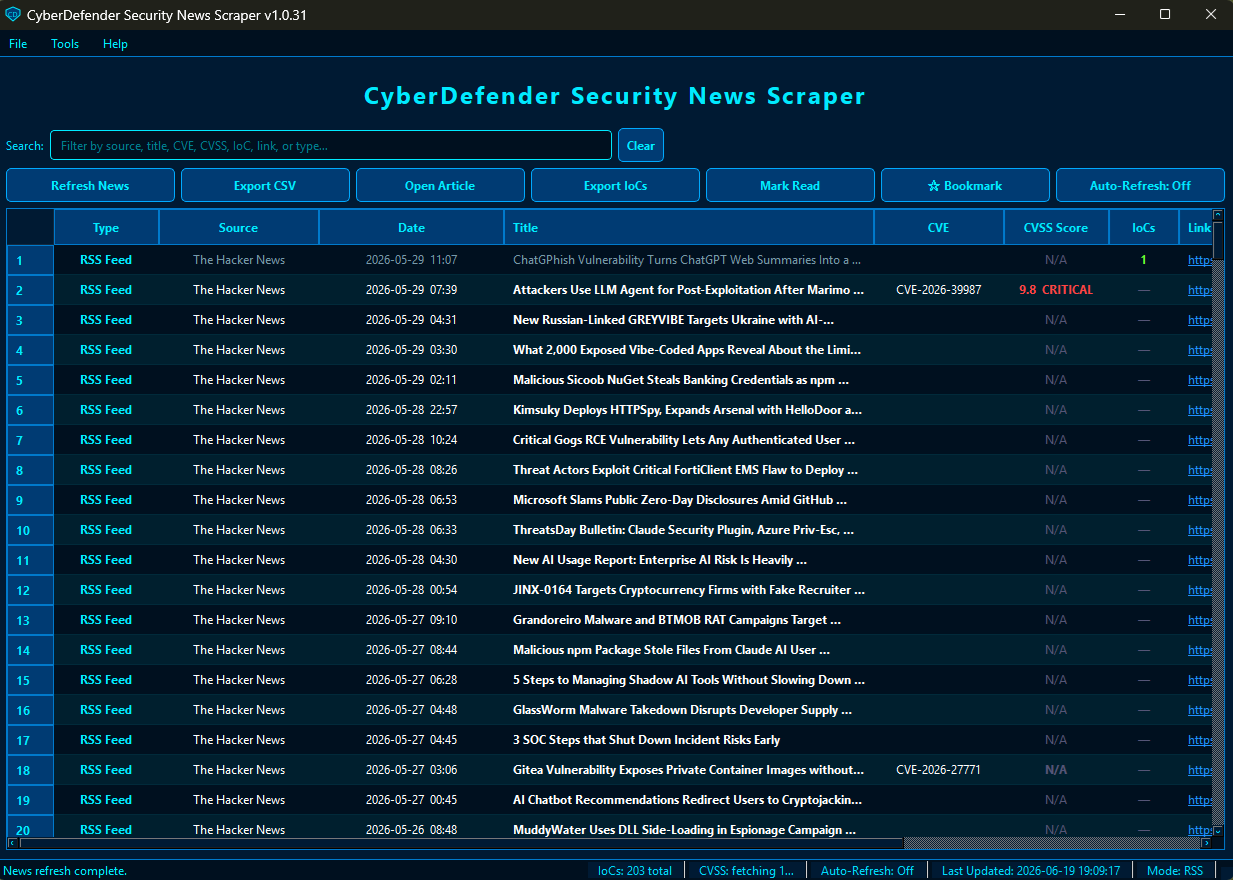Clear the search filter
1233x880 pixels.
641,145
